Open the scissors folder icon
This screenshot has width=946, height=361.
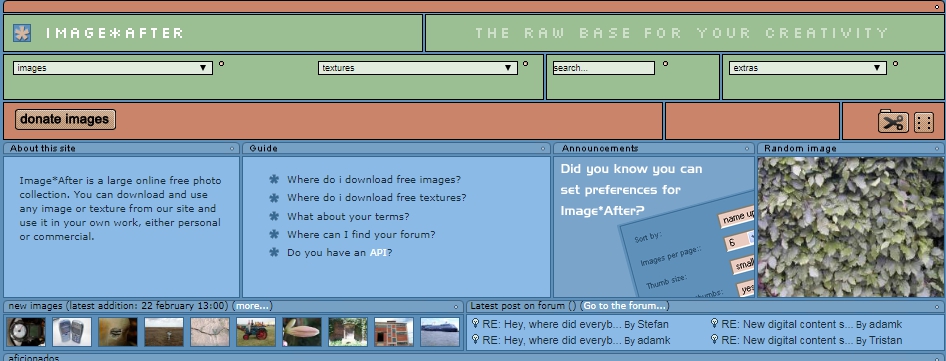[893, 121]
